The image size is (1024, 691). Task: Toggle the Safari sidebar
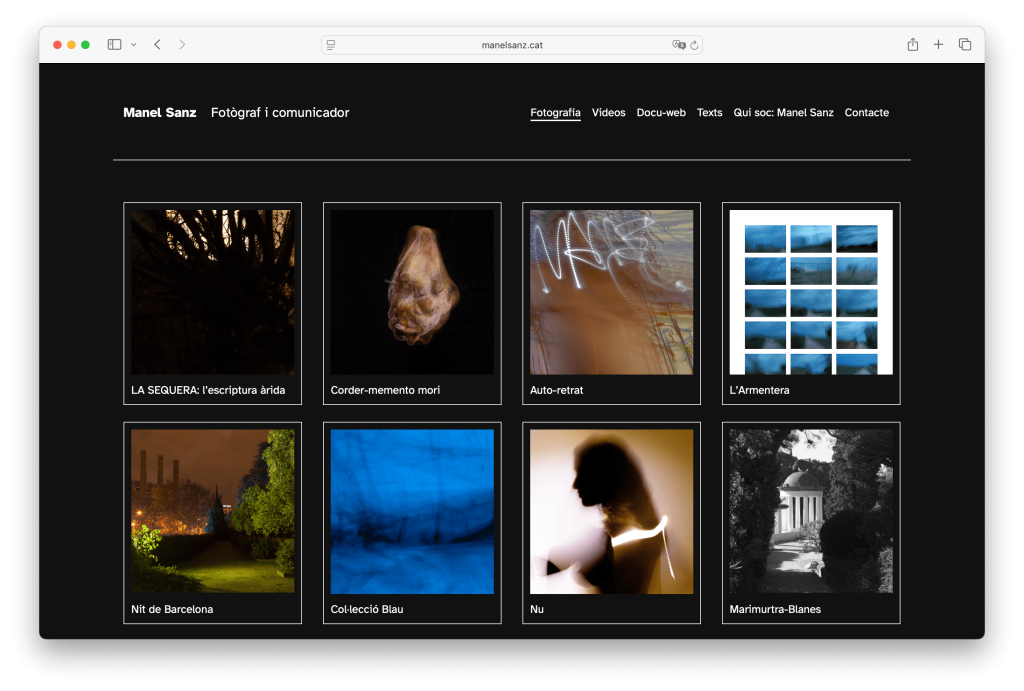pos(114,45)
